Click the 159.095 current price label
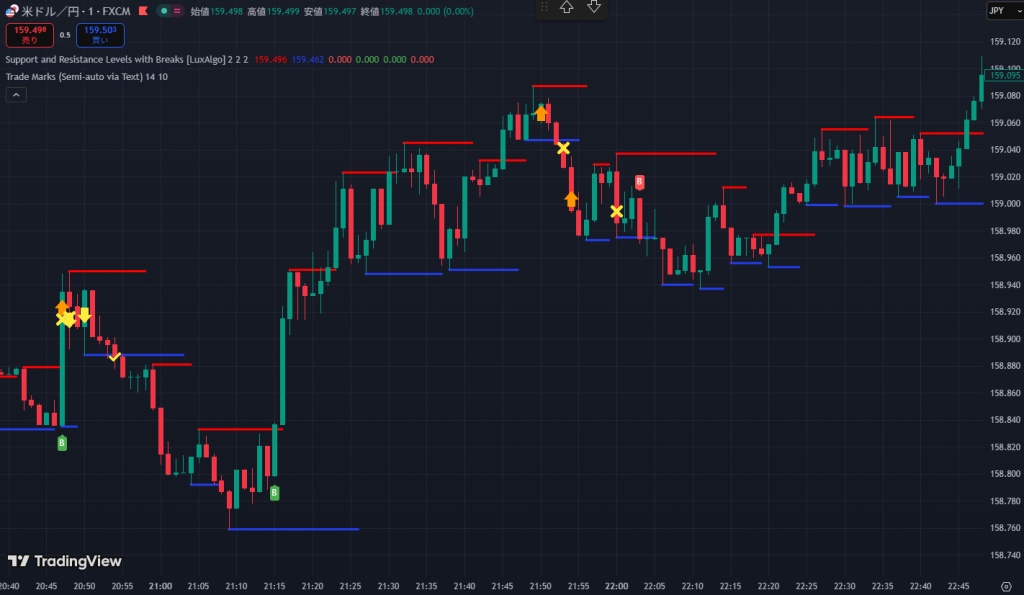The width and height of the screenshot is (1024, 595). [x=1004, y=75]
